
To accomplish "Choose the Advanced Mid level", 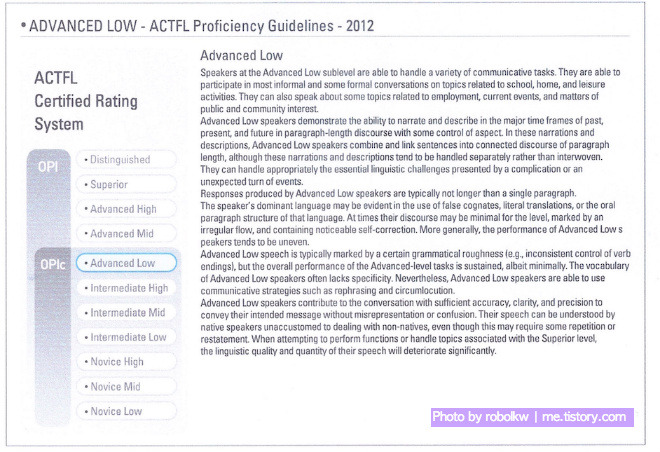I will pyautogui.click(x=126, y=234).
